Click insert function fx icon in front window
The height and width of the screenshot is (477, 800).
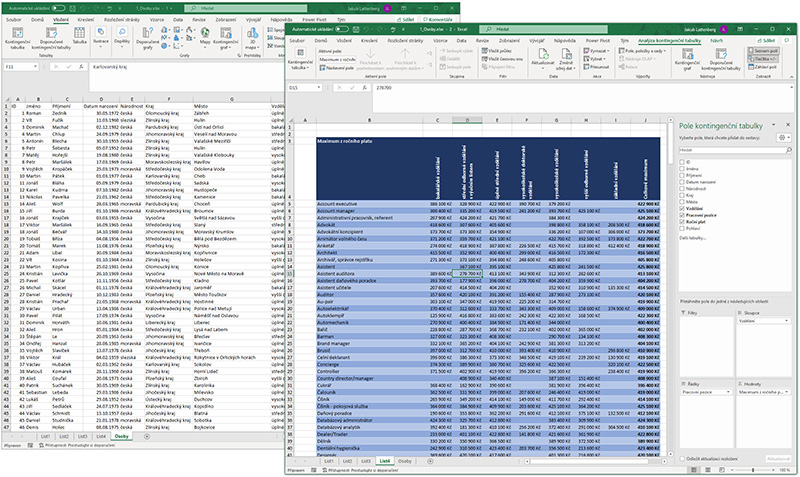point(364,88)
